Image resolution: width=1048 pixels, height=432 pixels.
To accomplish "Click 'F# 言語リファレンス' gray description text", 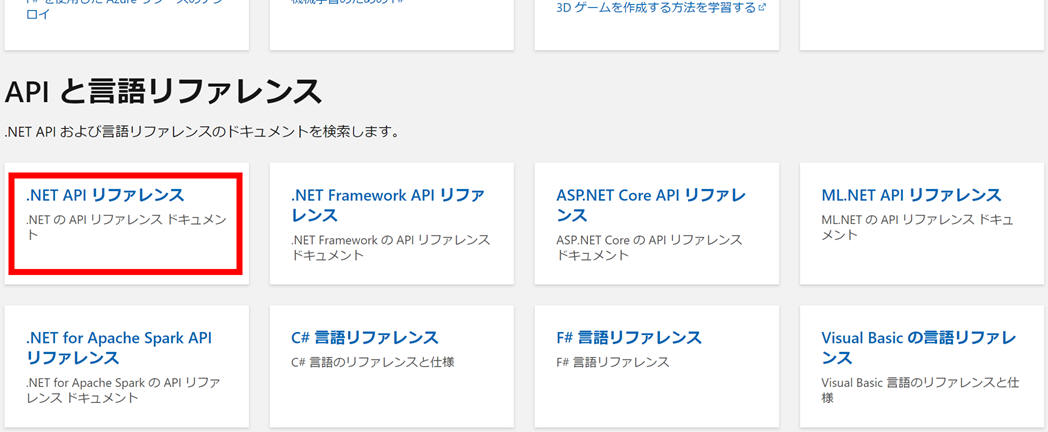I will point(612,362).
